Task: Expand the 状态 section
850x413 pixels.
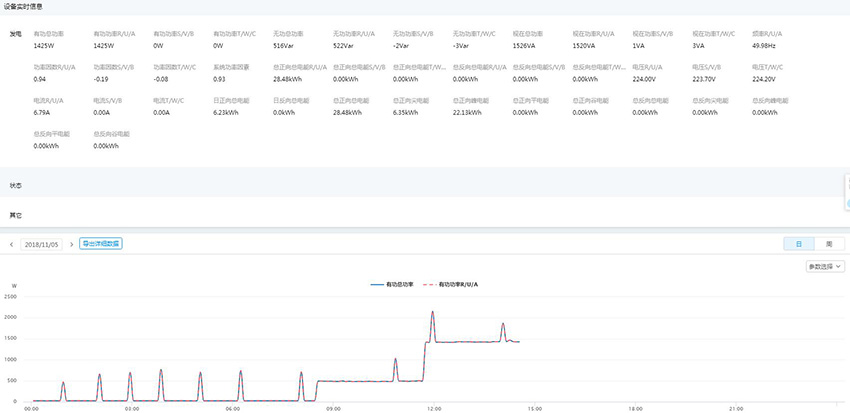Action: click(x=16, y=186)
